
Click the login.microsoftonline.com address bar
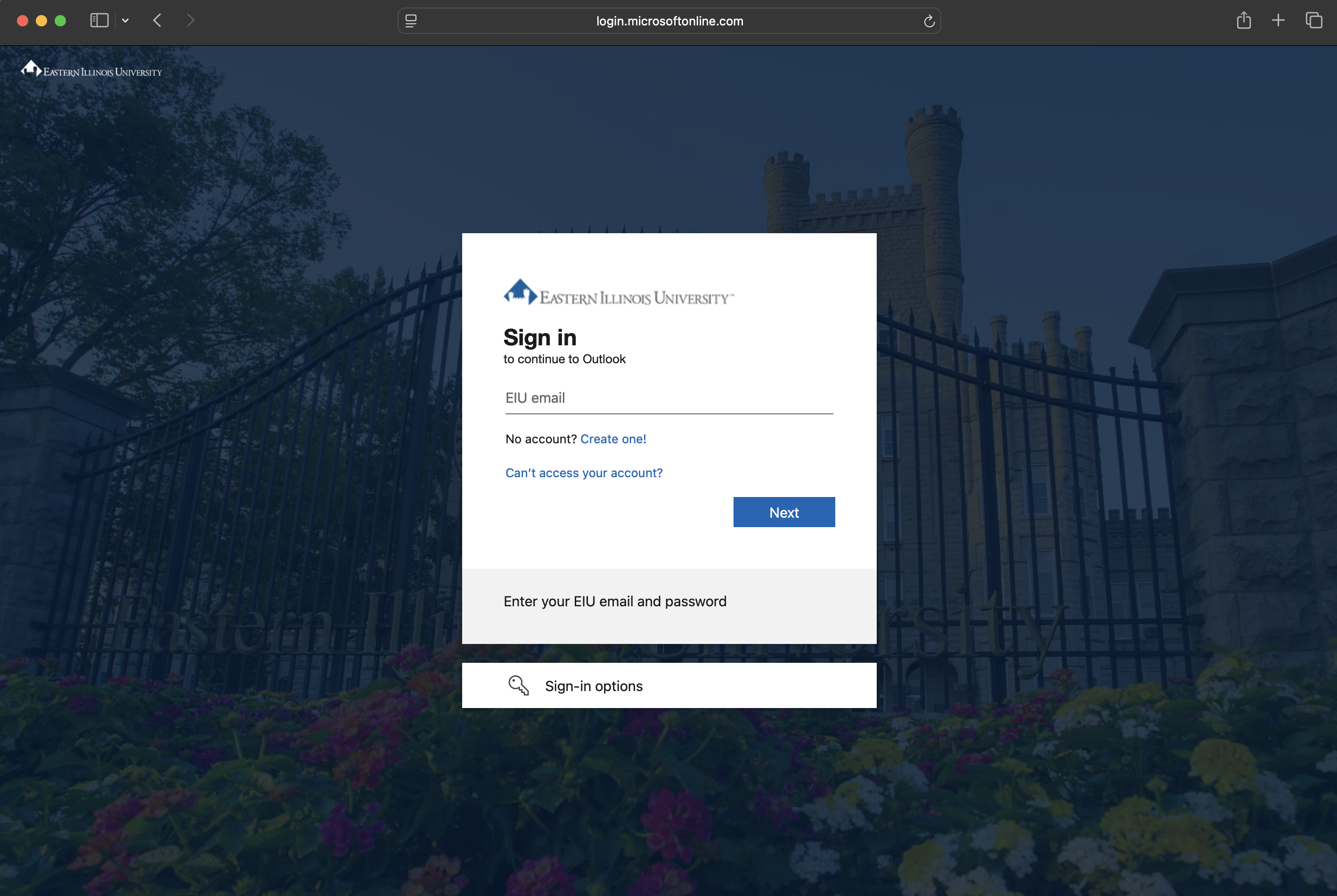669,21
